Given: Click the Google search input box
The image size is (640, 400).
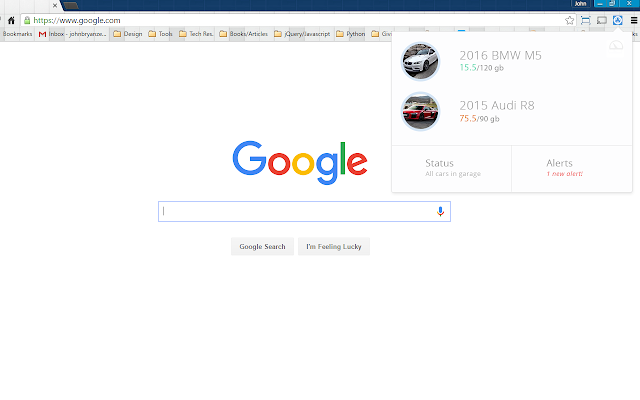Looking at the screenshot, I should [x=304, y=211].
